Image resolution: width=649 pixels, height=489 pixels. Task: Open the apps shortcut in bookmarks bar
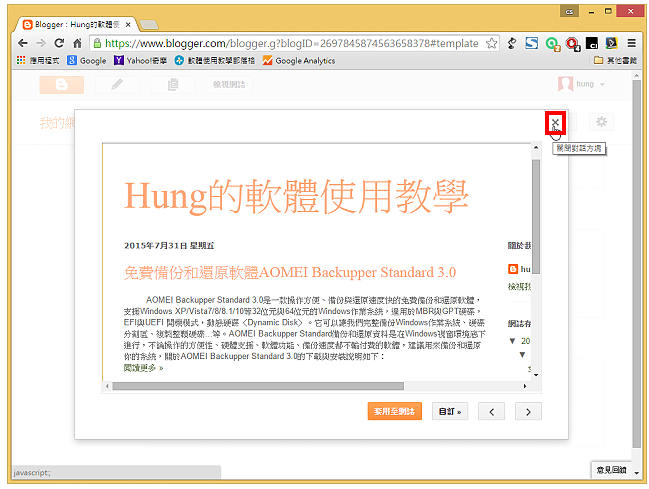(x=38, y=60)
